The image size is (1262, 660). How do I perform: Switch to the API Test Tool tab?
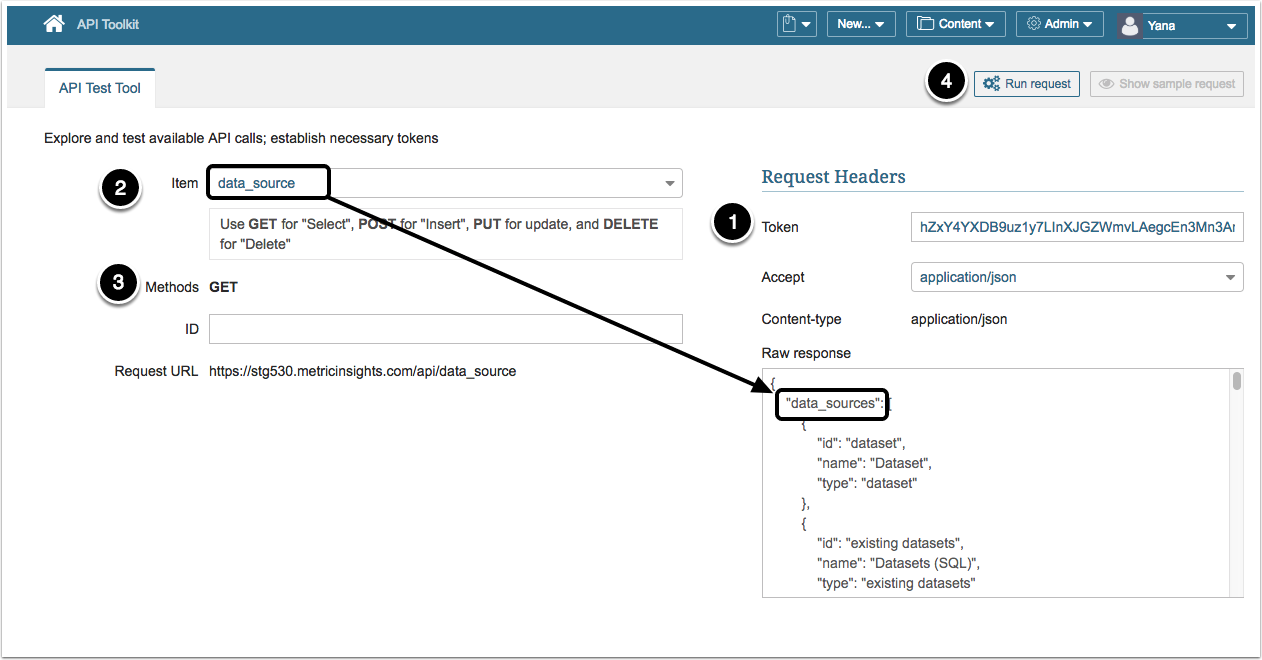pos(100,88)
